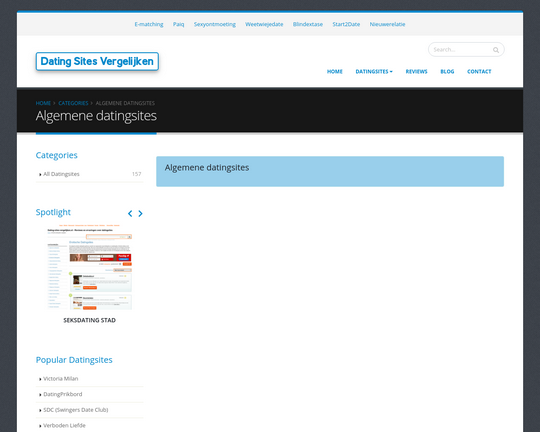Open the Home menu item

pos(334,71)
